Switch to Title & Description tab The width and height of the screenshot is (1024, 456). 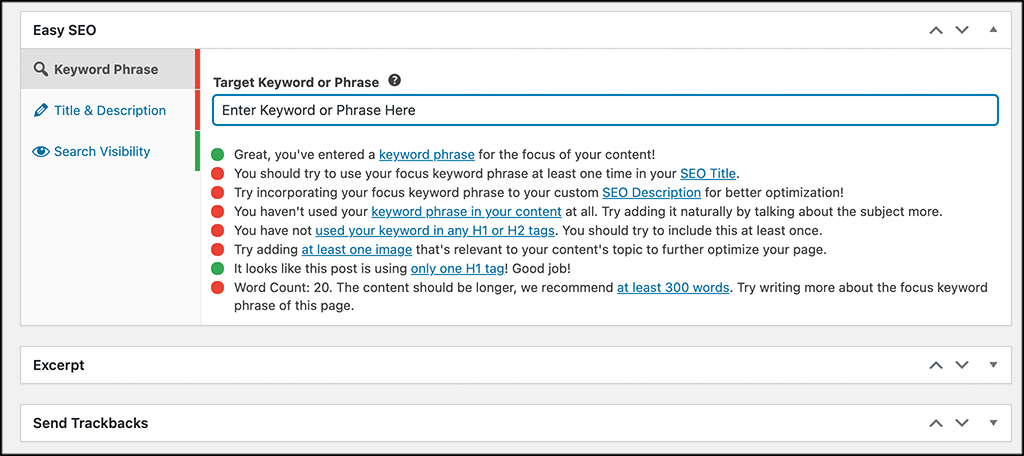tap(108, 110)
